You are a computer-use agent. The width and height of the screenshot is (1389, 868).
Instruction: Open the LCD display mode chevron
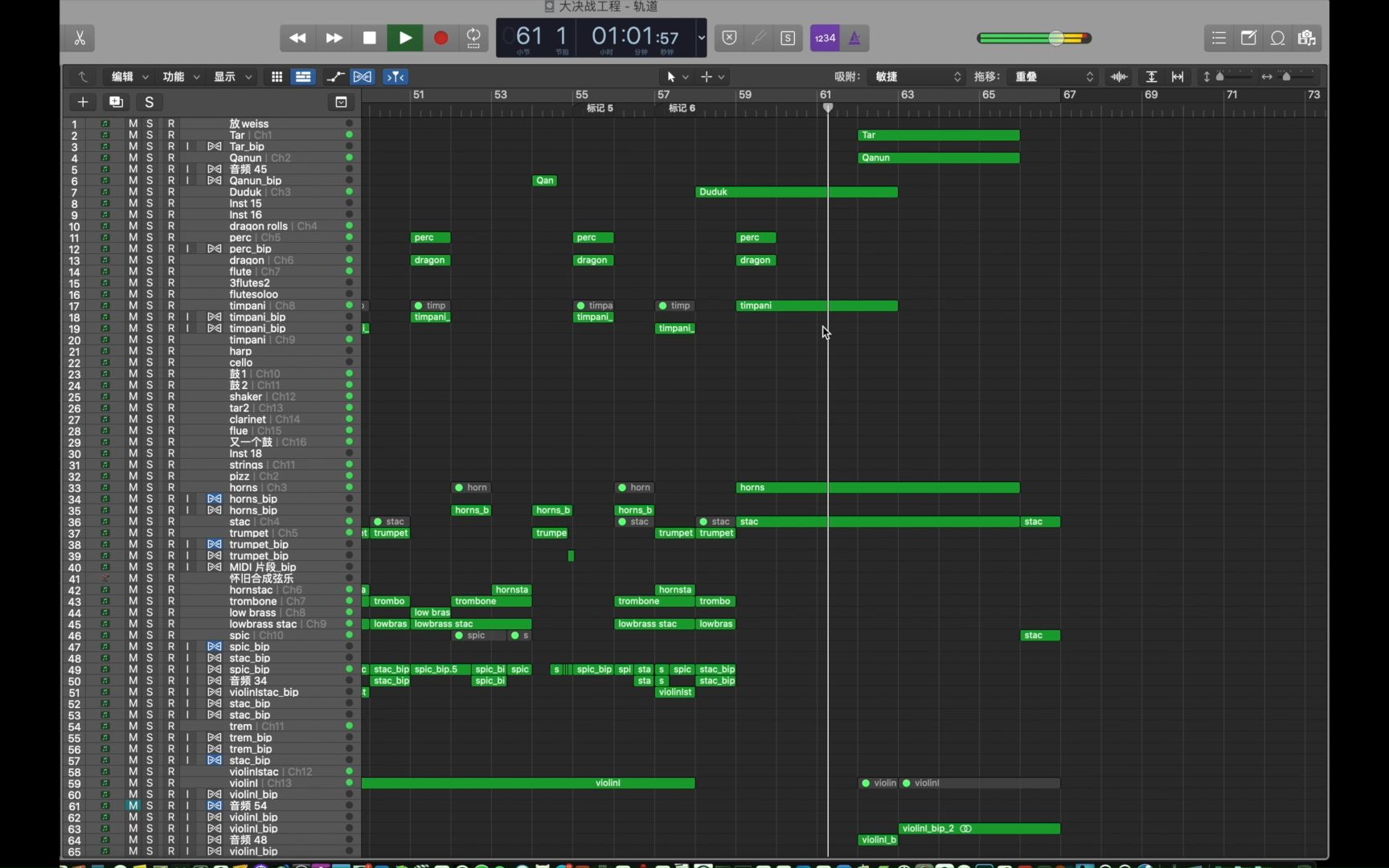[701, 38]
